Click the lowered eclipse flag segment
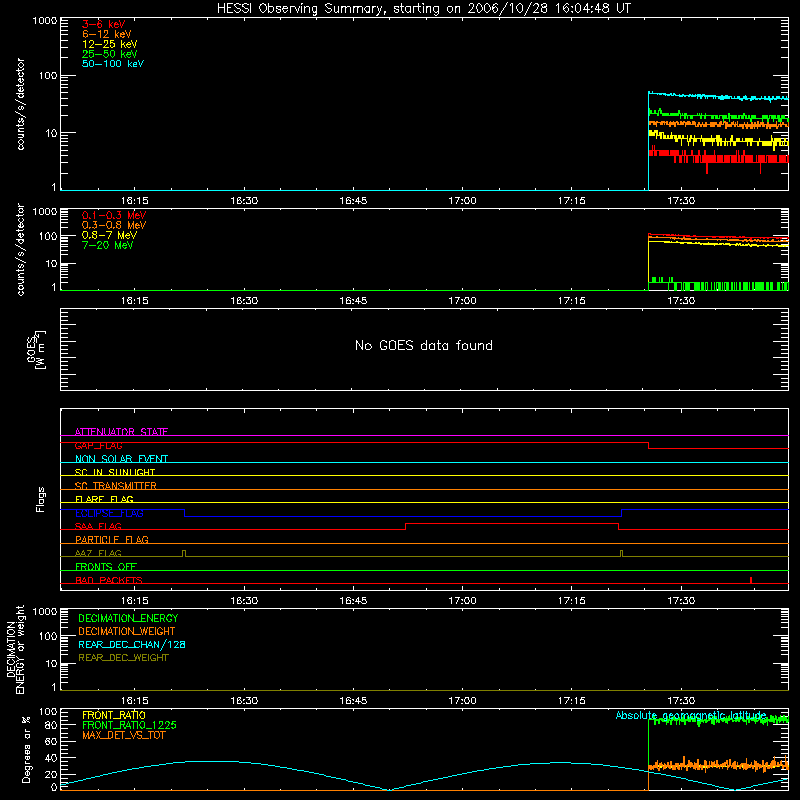Viewport: 800px width, 800px height. [403, 516]
